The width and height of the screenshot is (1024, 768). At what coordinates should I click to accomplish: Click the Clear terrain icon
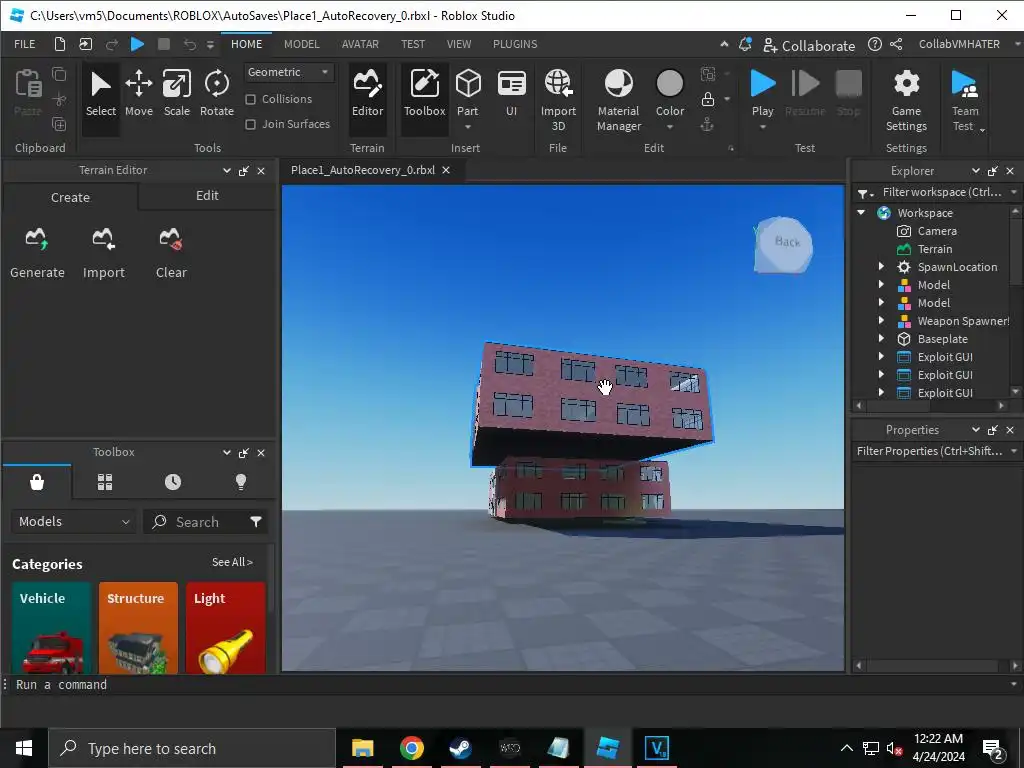pos(170,239)
